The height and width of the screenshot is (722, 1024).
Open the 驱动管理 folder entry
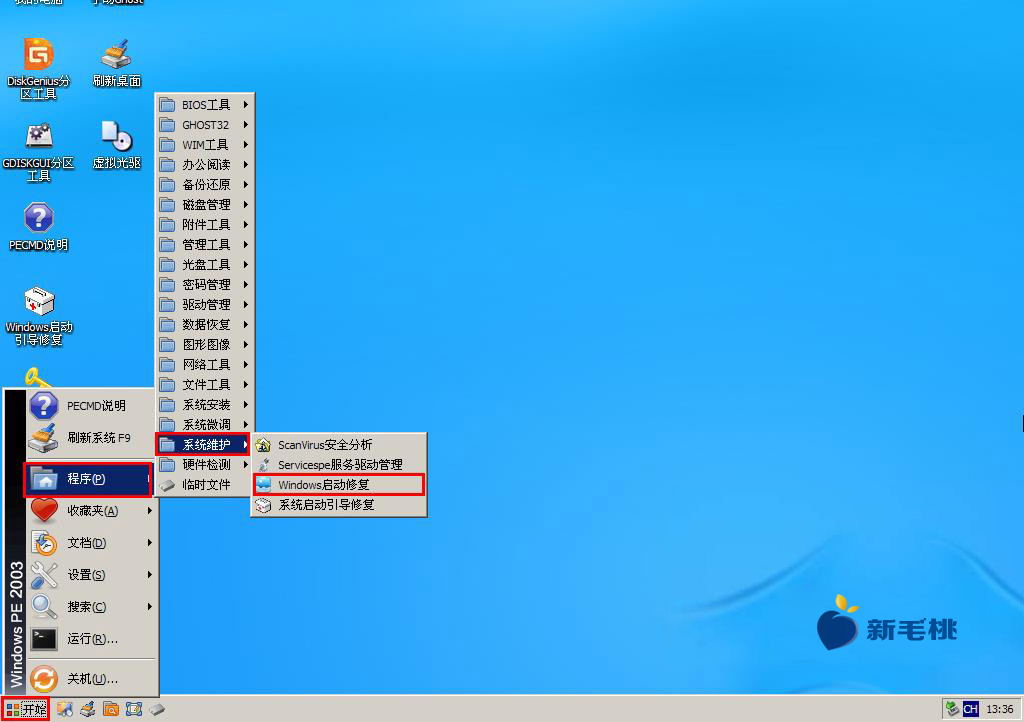tap(204, 305)
